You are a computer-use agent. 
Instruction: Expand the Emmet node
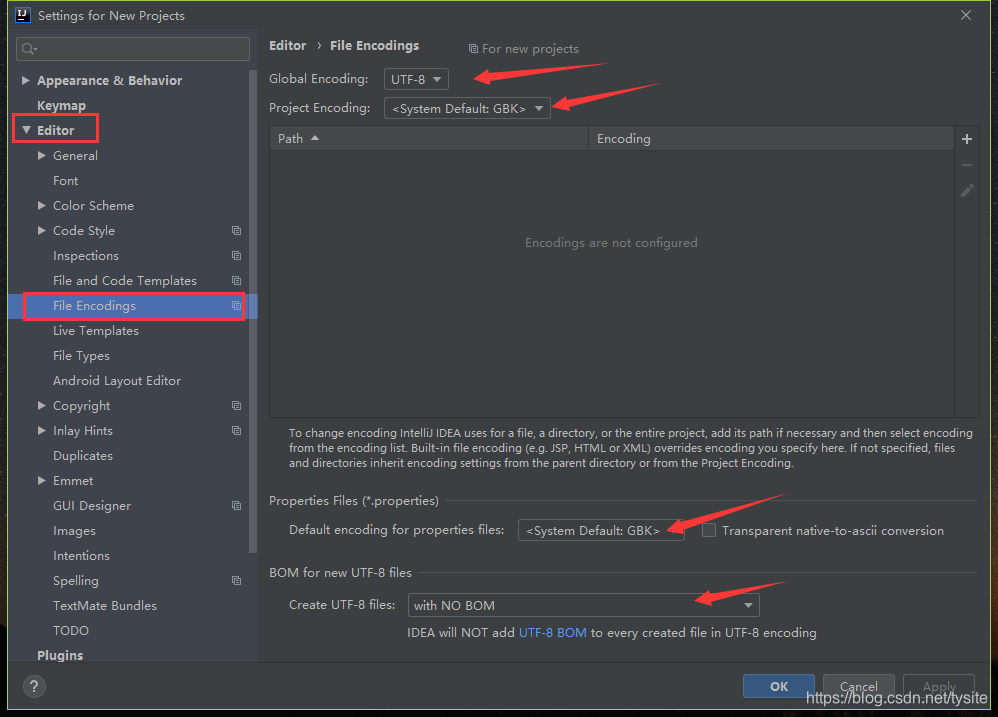pos(41,481)
